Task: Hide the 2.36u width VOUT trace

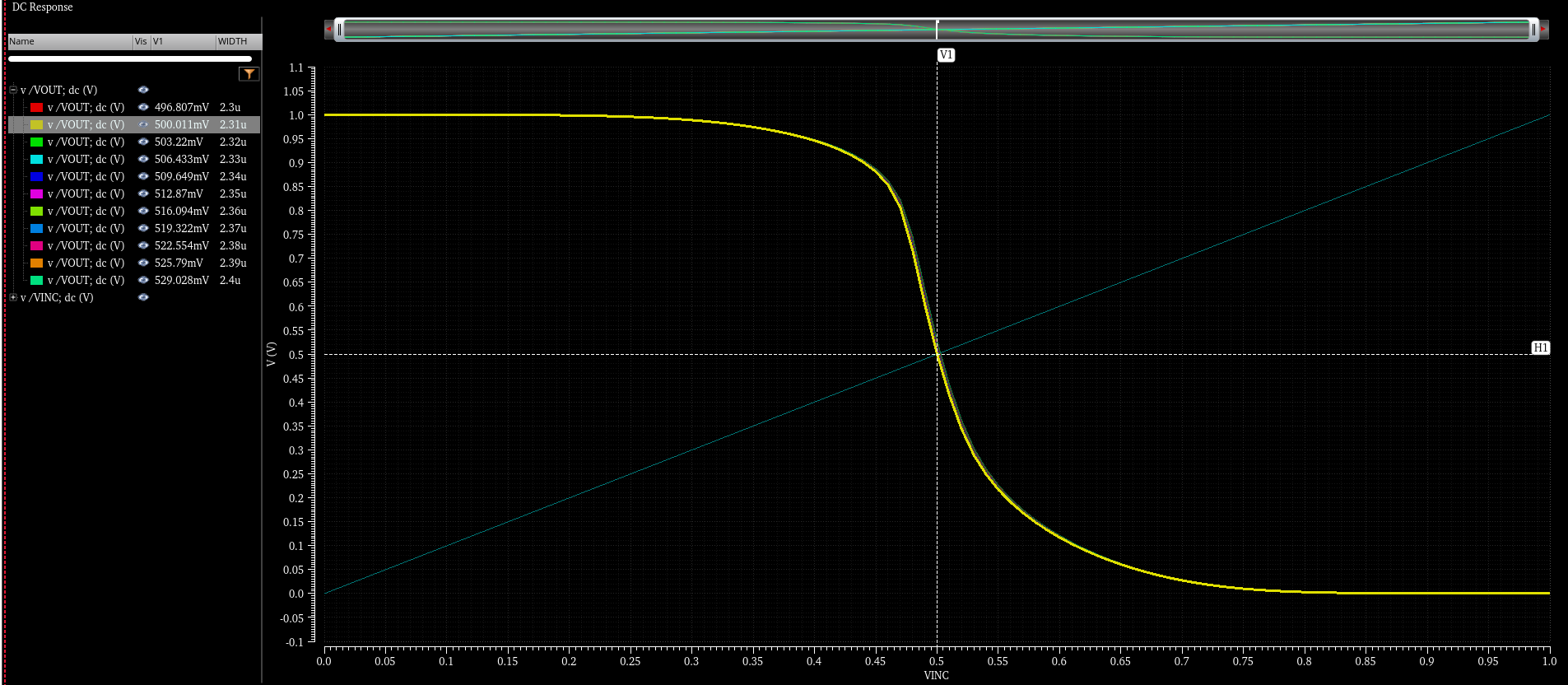Action: click(x=143, y=211)
